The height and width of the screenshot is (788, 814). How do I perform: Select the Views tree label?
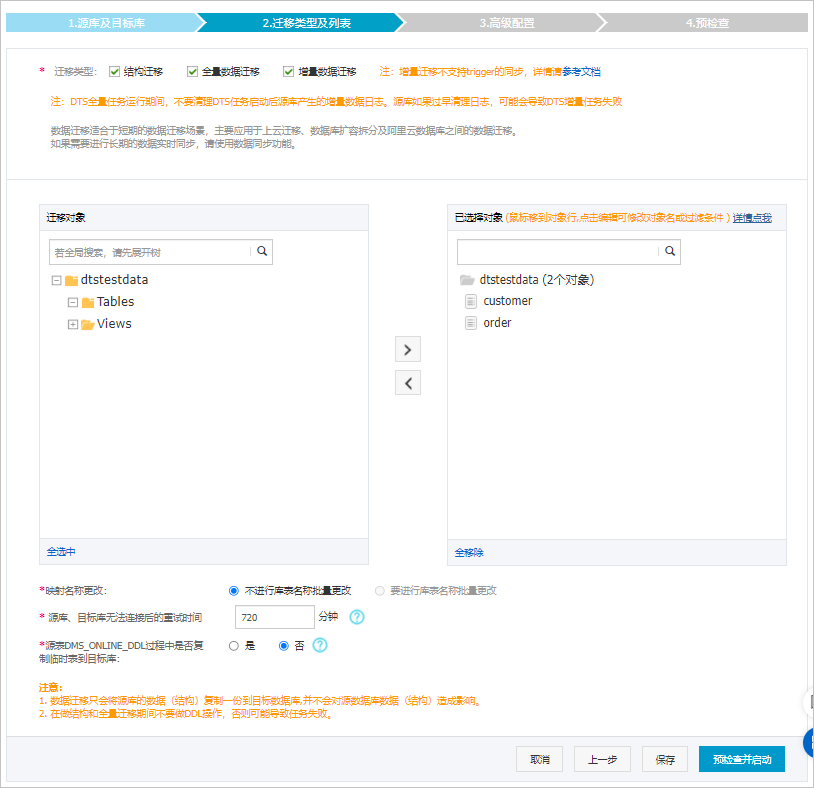pos(114,323)
